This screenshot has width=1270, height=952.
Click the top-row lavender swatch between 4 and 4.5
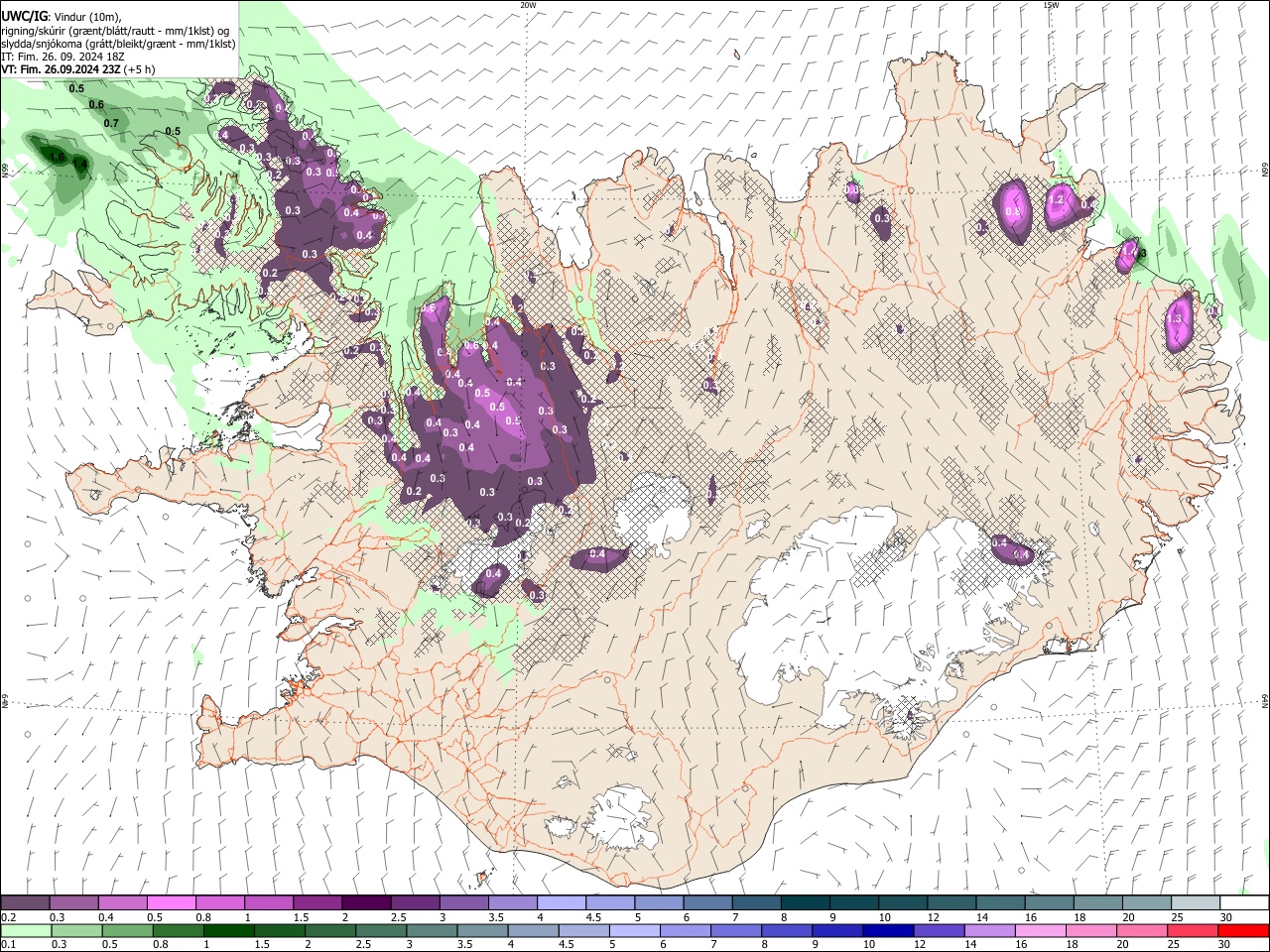point(561,903)
